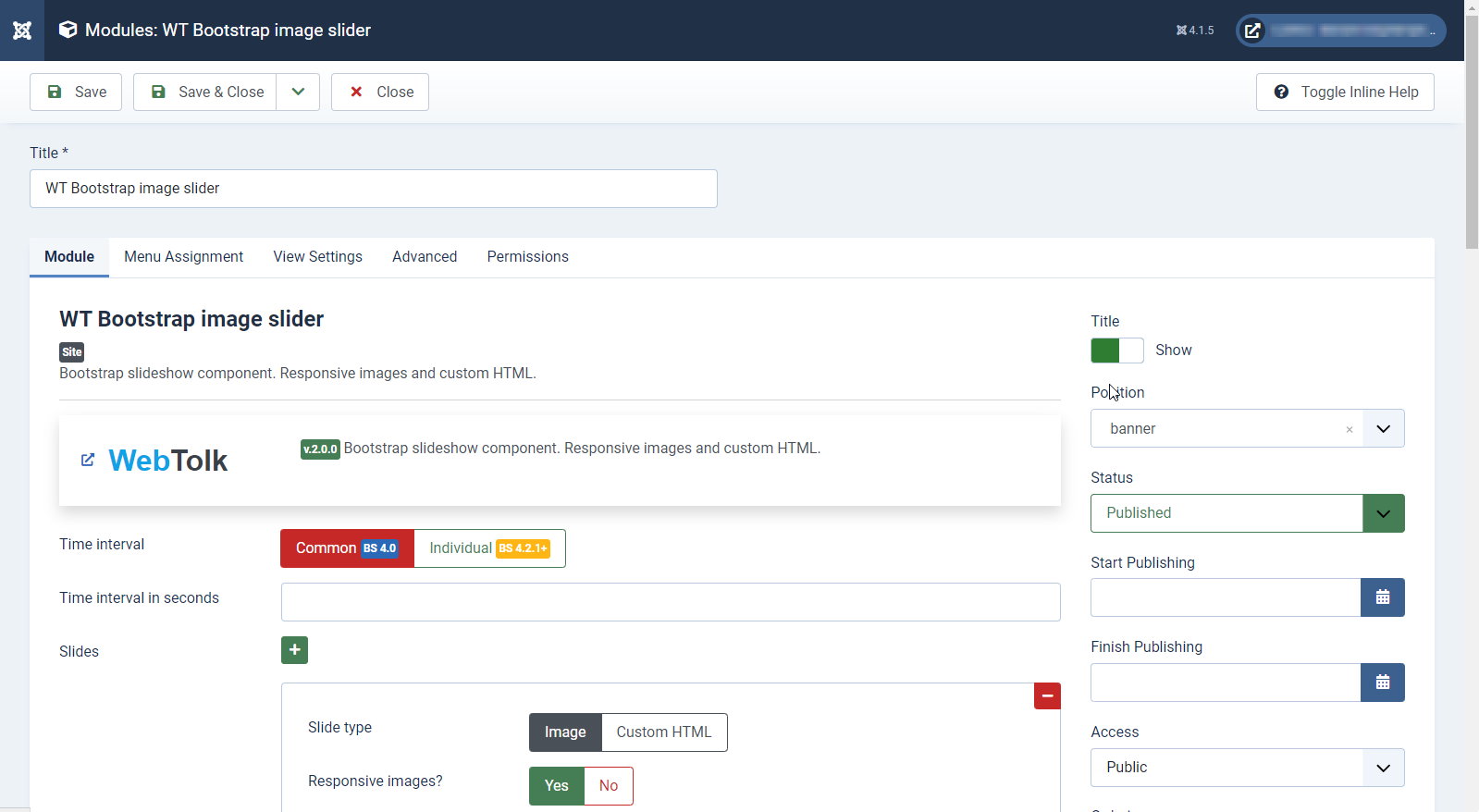Expand the Save & Close dropdown arrow
The image size is (1479, 812).
[298, 92]
